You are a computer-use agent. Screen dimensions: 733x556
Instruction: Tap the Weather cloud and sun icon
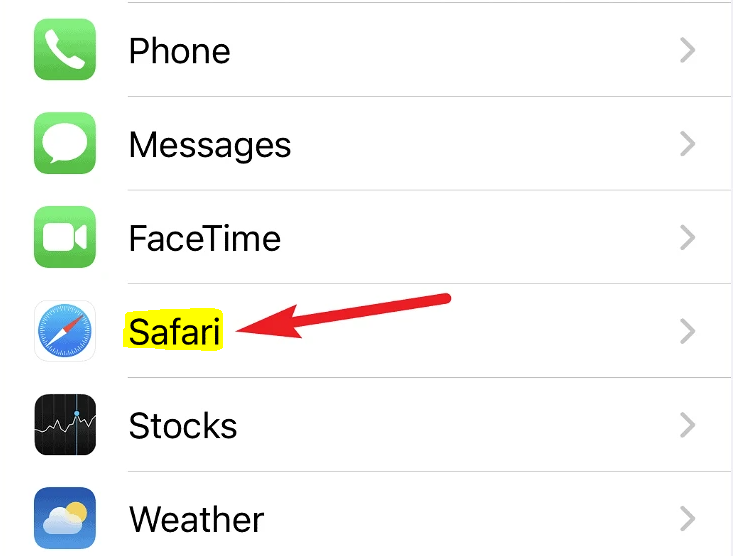tap(65, 518)
